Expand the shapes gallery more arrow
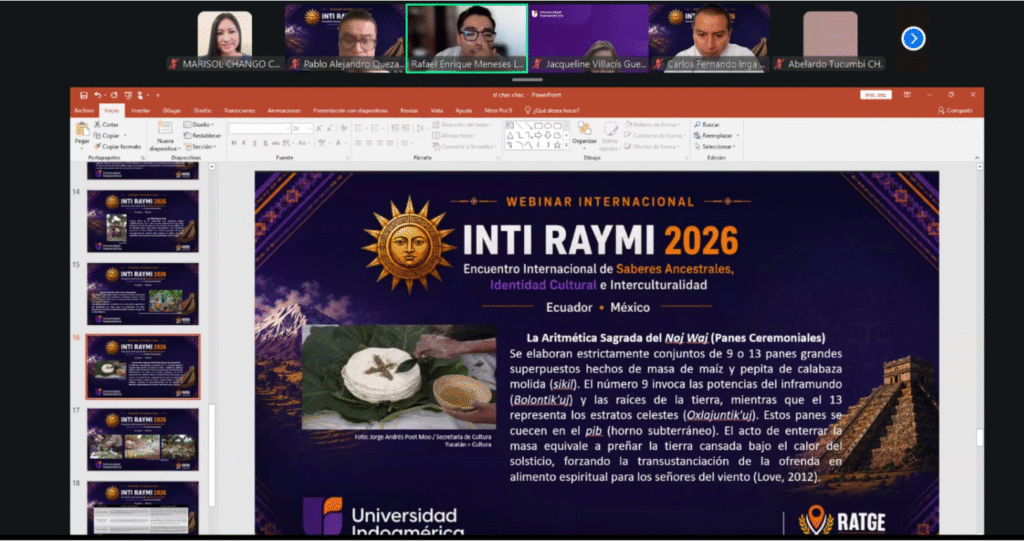This screenshot has height=541, width=1024. (566, 145)
